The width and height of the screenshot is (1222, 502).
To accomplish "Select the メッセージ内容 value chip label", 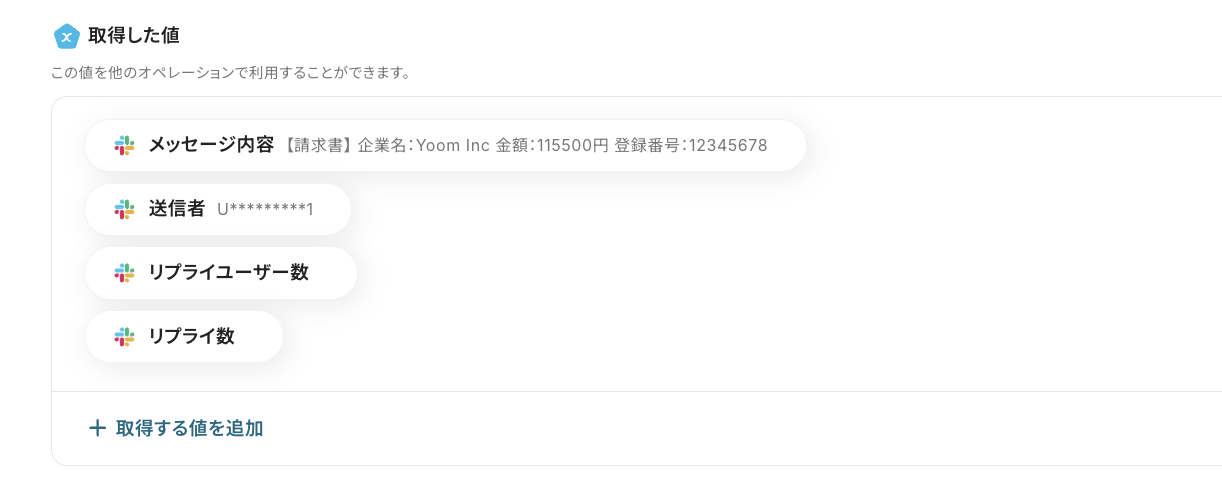I will pos(211,145).
